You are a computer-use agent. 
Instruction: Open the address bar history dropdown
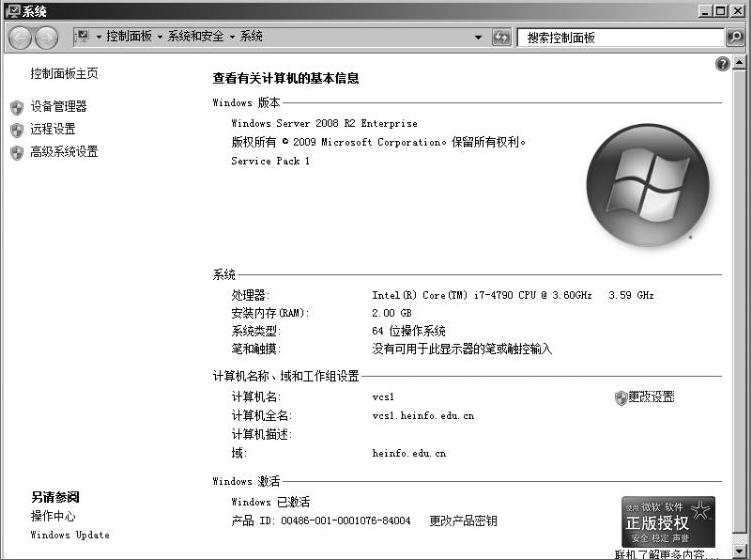(478, 37)
